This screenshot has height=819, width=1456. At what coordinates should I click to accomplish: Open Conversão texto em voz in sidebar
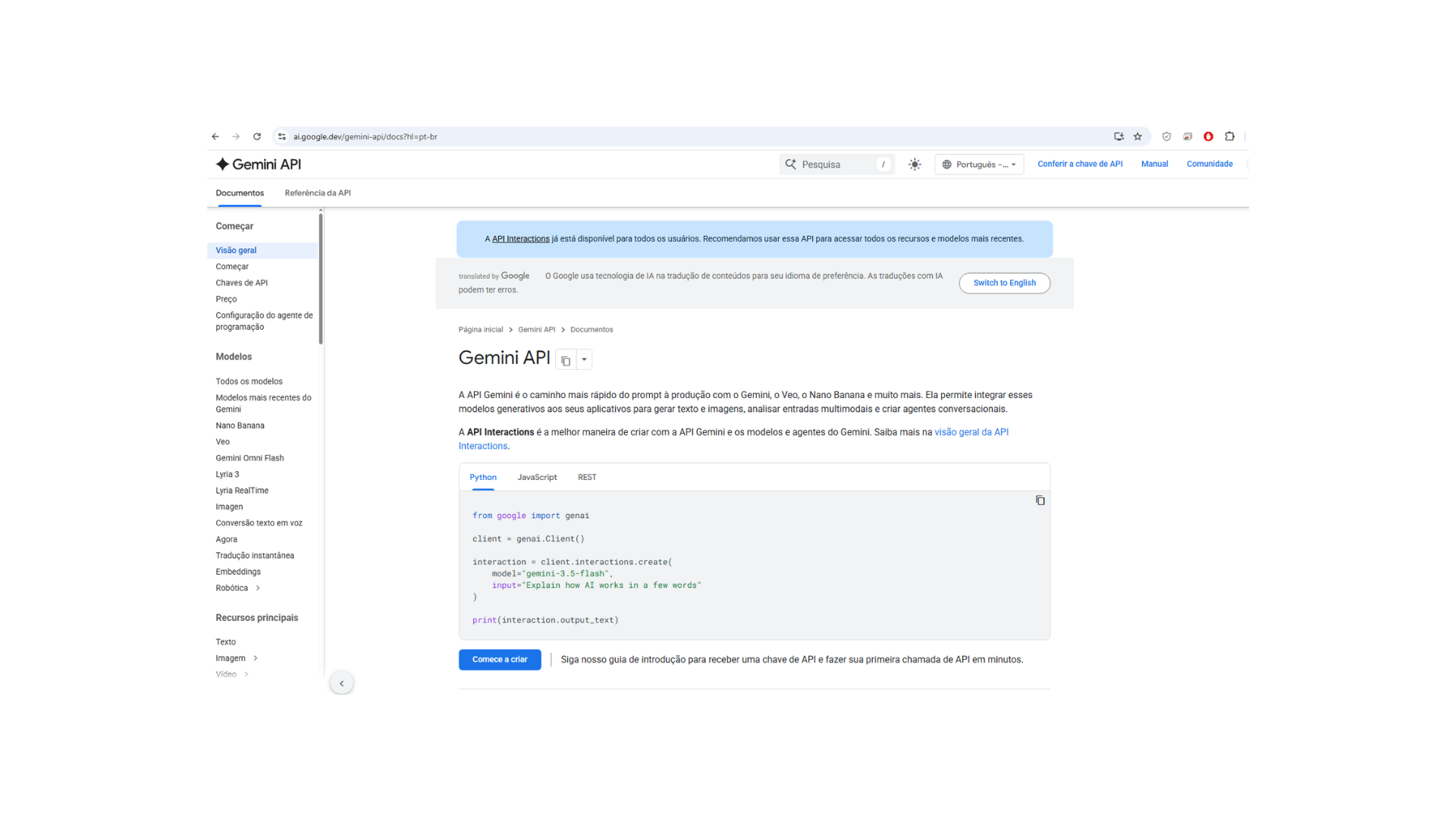(259, 523)
